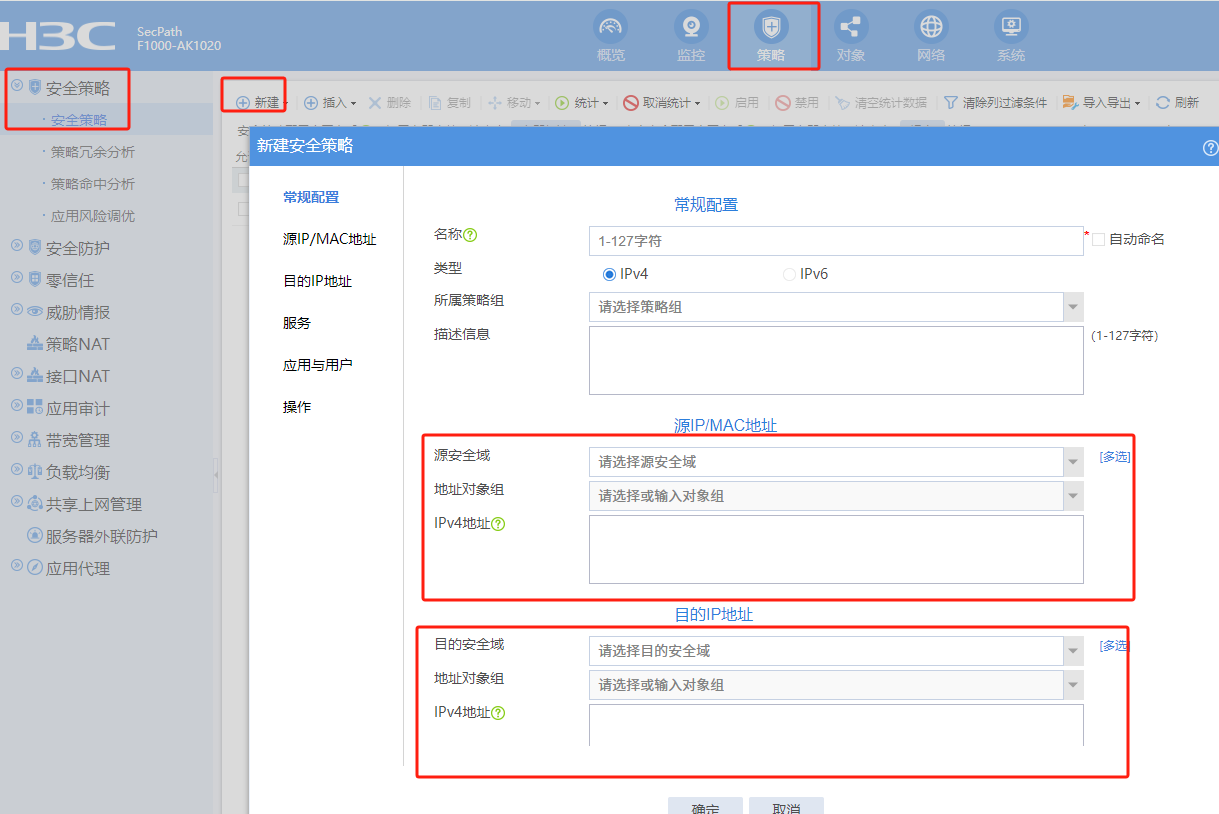This screenshot has width=1219, height=814.
Task: Click help icon in dialog title bar
Action: coord(1210,148)
